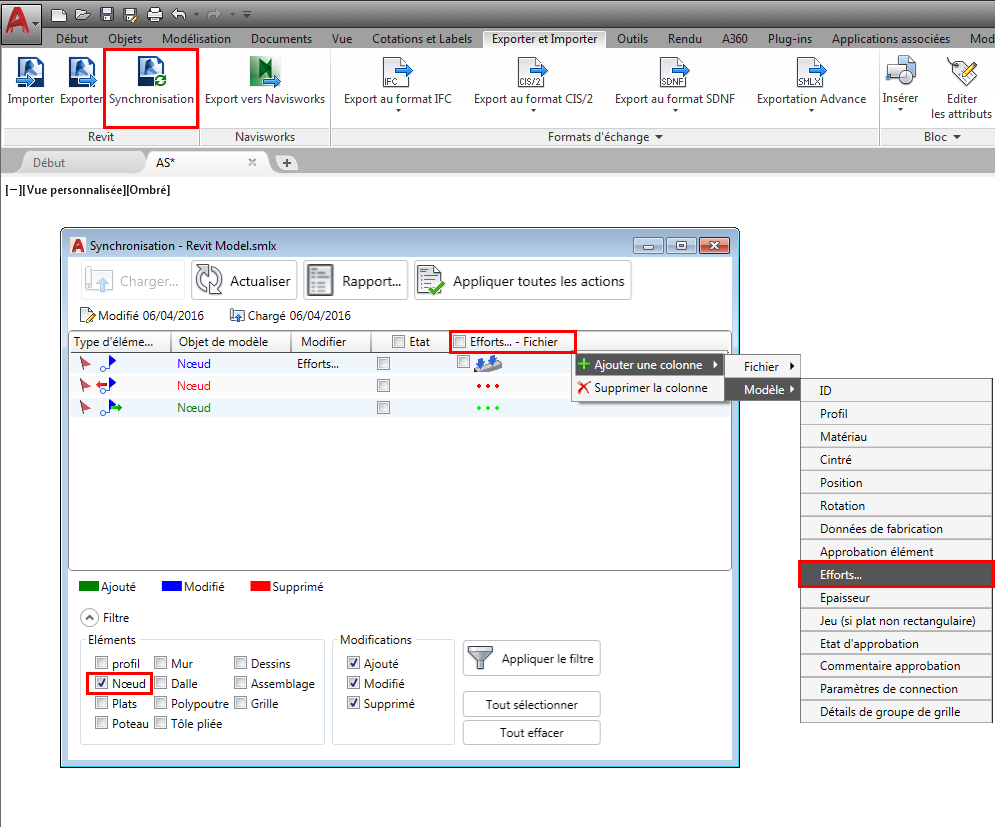The image size is (995, 827).
Task: Enable the Plats element filter checkbox
Action: click(102, 703)
